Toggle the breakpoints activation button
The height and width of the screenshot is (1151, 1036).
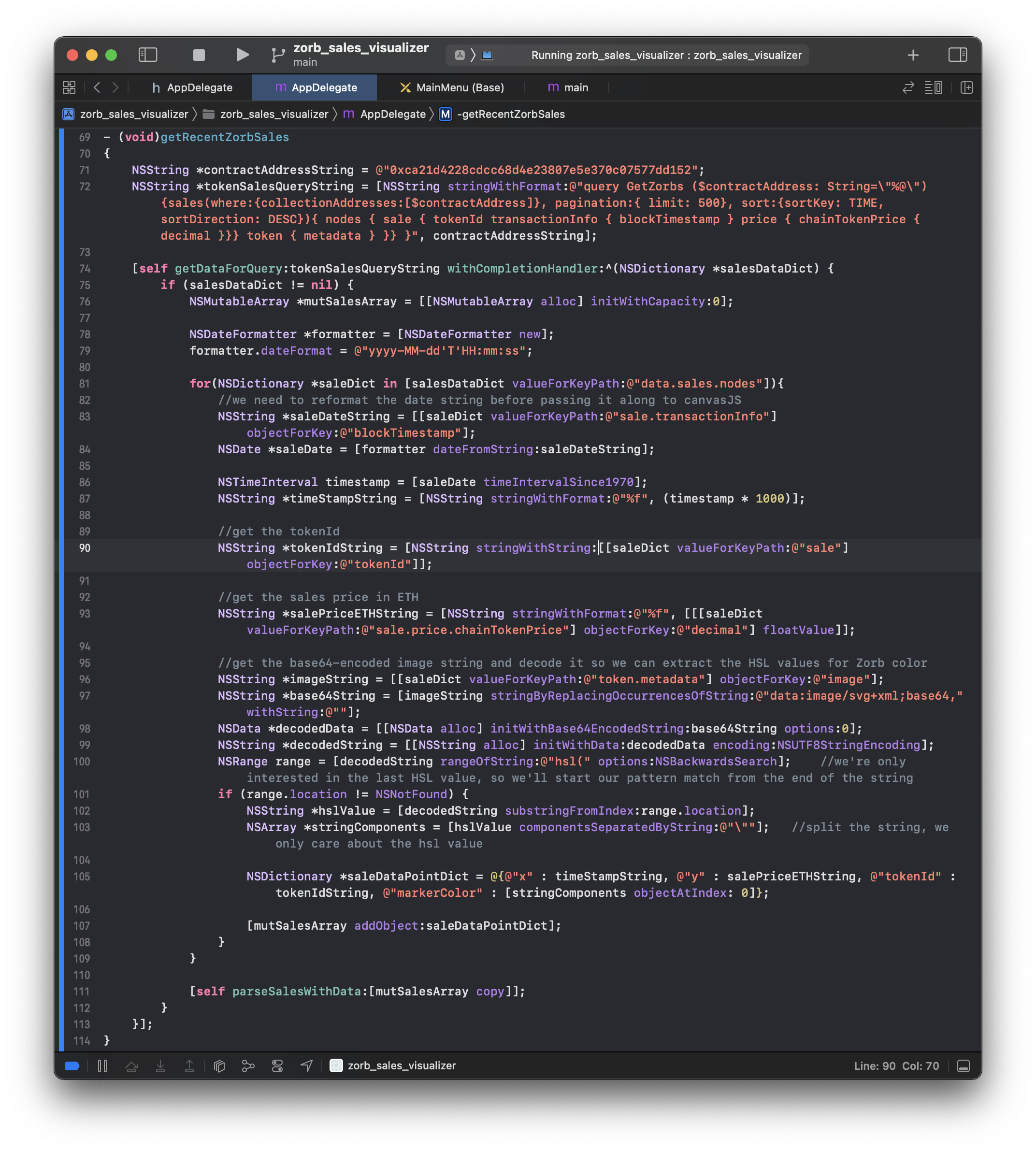point(72,1065)
